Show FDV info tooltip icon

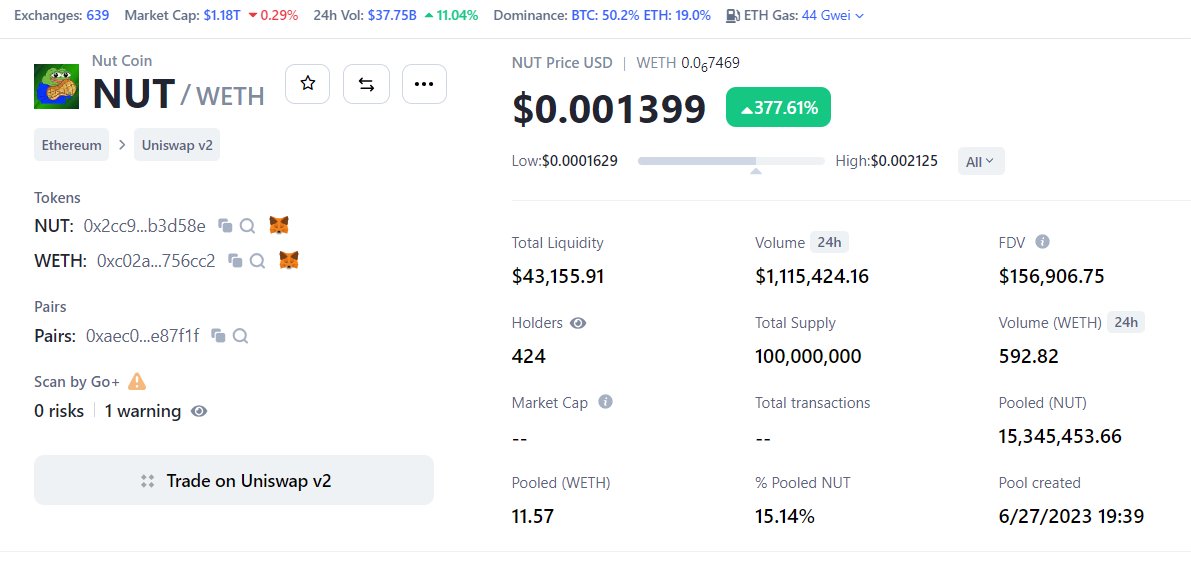click(1043, 241)
